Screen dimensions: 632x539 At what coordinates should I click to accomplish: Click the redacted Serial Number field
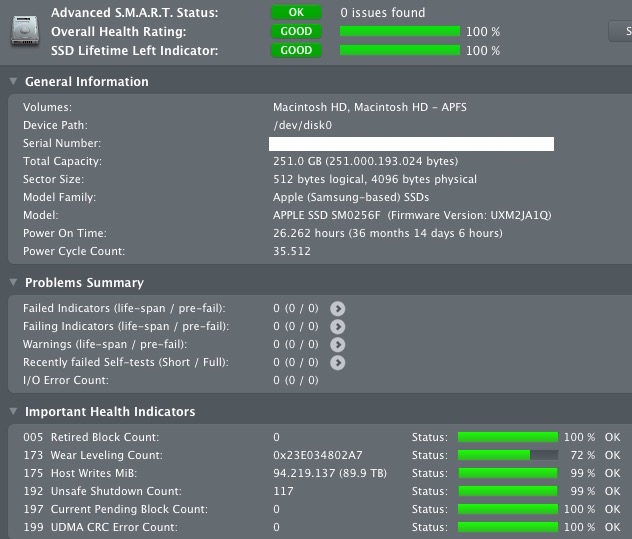(x=414, y=144)
